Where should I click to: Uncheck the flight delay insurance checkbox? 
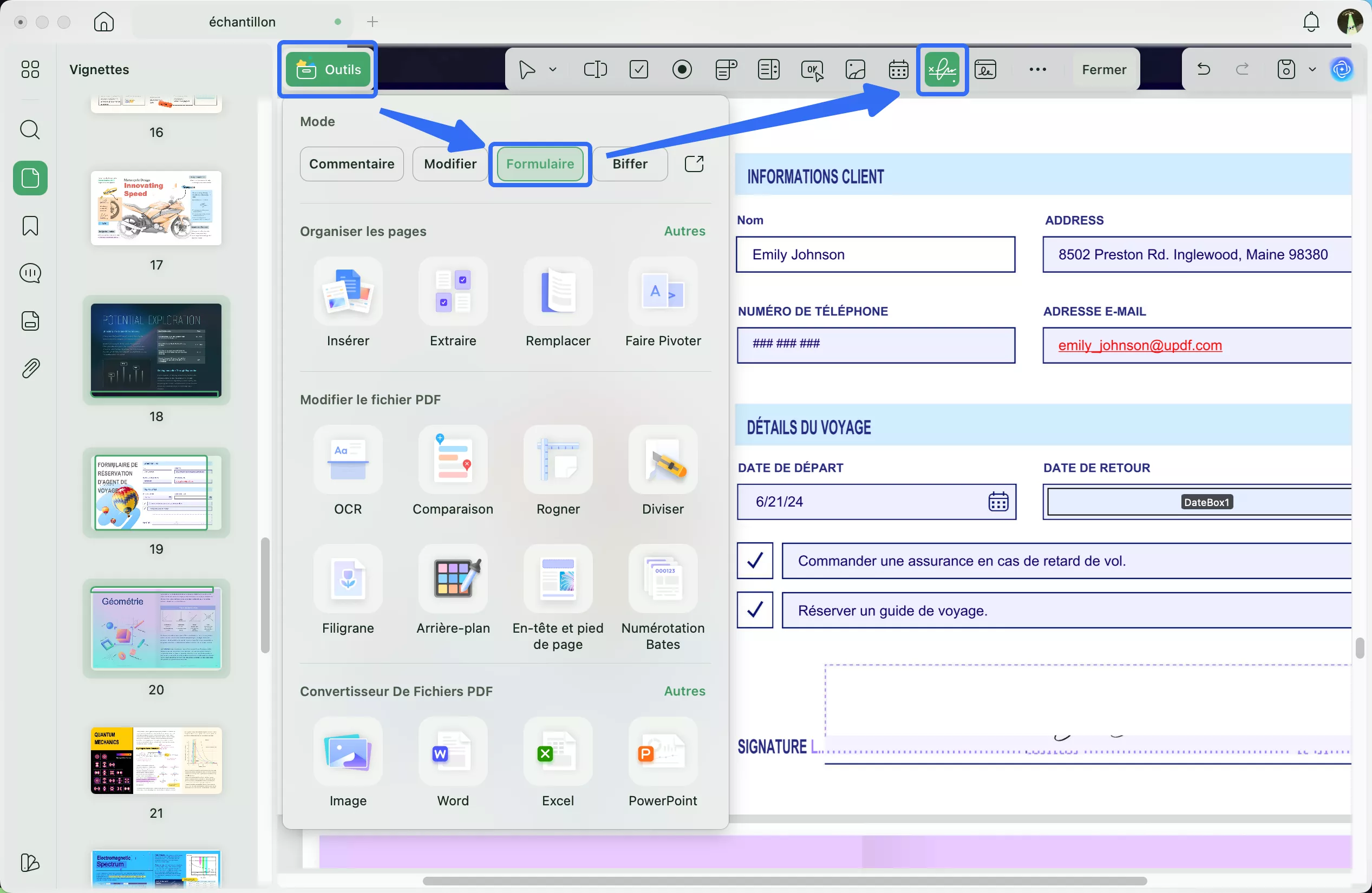(755, 561)
